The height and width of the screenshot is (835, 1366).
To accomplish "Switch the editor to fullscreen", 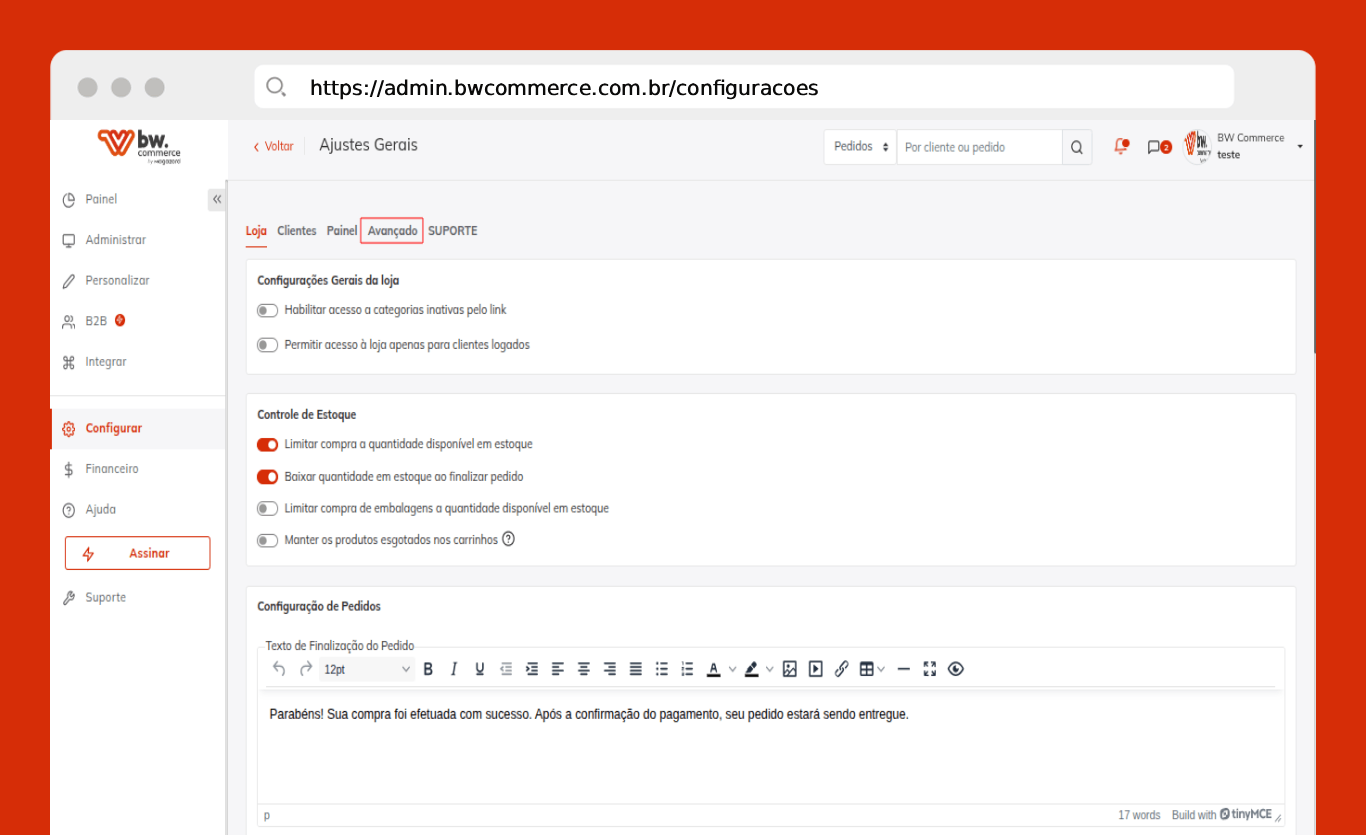I will click(930, 669).
